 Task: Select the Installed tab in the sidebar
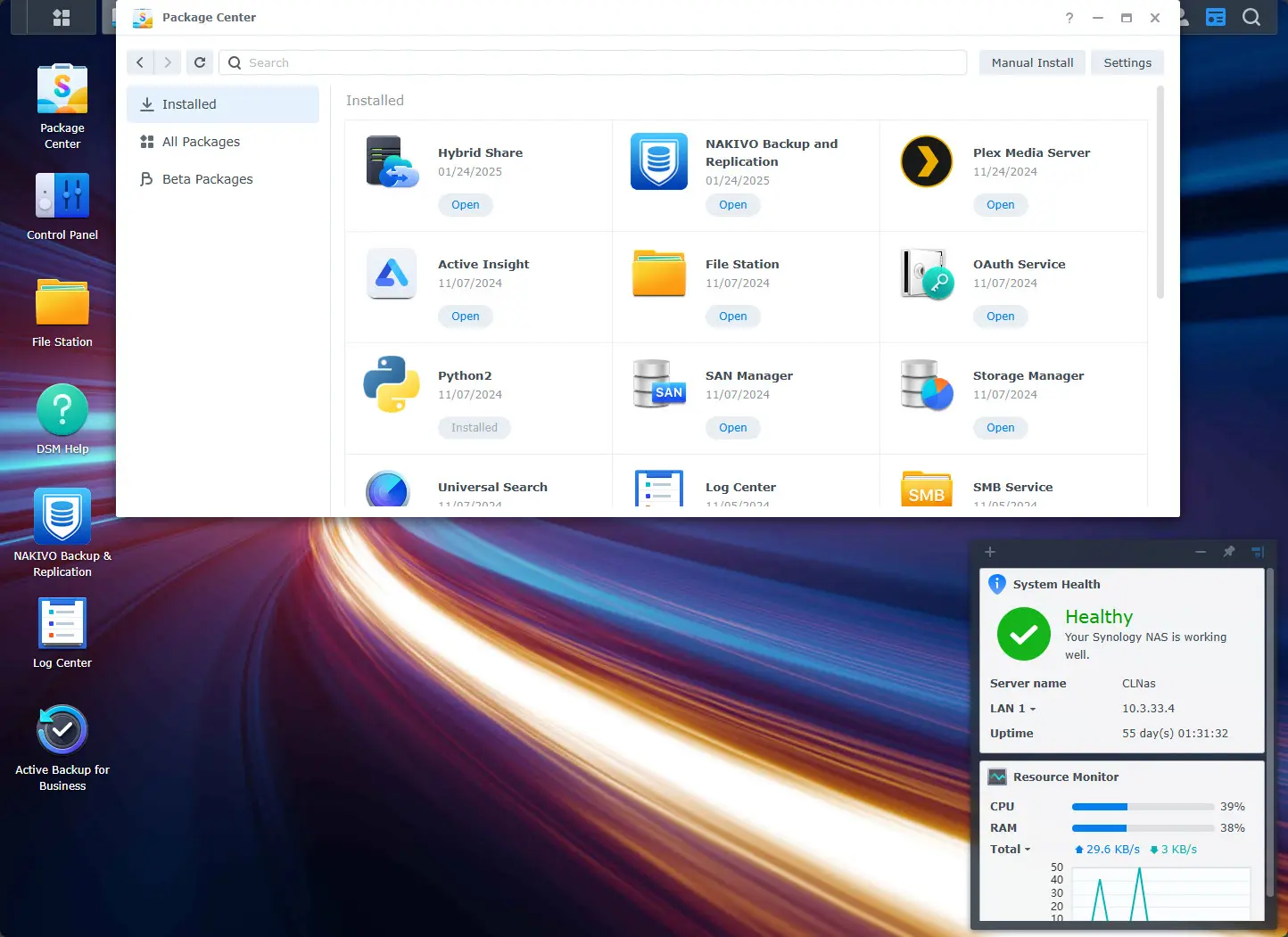[x=223, y=104]
